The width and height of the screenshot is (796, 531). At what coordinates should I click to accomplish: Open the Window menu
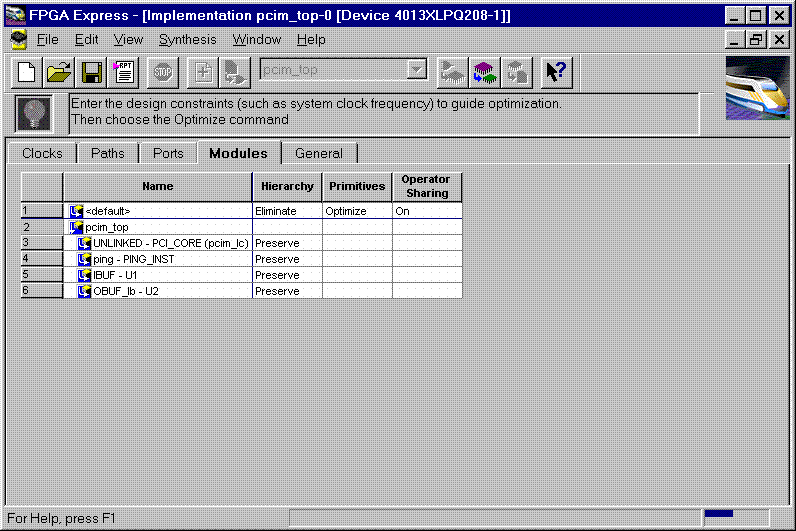[256, 39]
